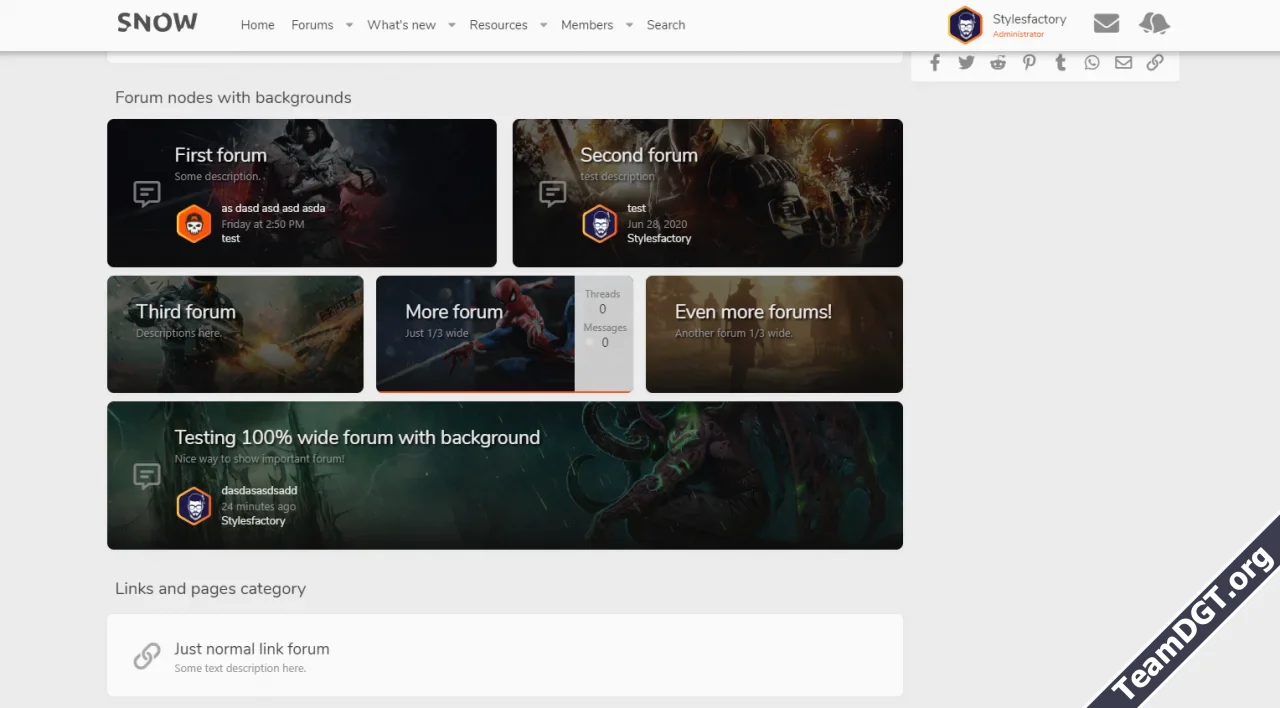
Task: Click user 'test' under First forum
Action: pyautogui.click(x=231, y=238)
